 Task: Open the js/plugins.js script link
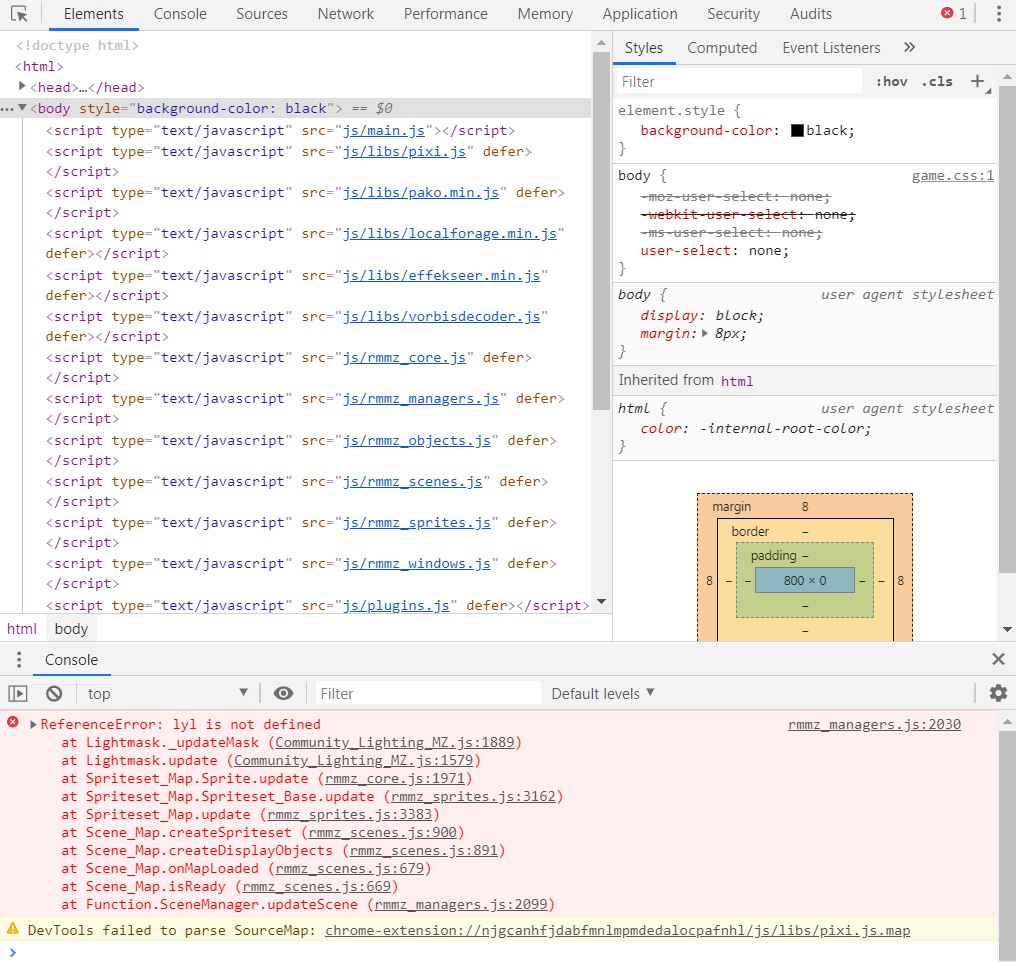(x=396, y=605)
